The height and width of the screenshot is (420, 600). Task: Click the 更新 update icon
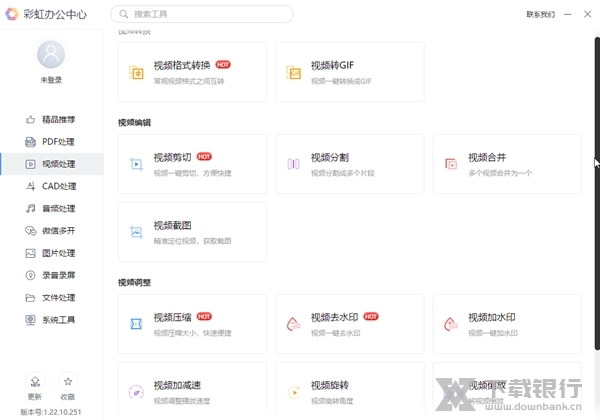coord(35,381)
